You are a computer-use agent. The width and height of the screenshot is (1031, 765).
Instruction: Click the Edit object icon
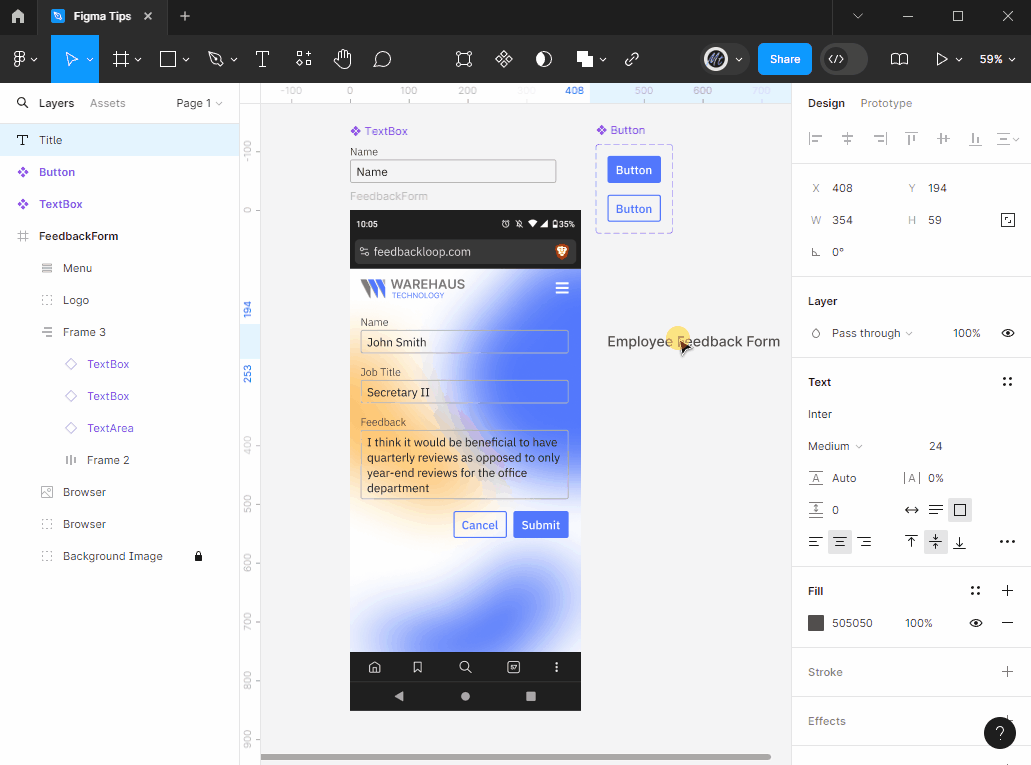point(464,59)
